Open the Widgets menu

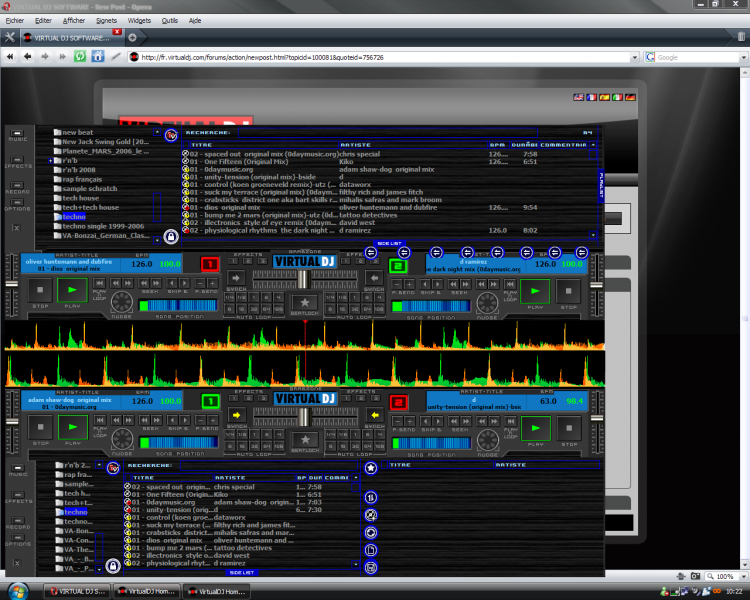[x=140, y=20]
